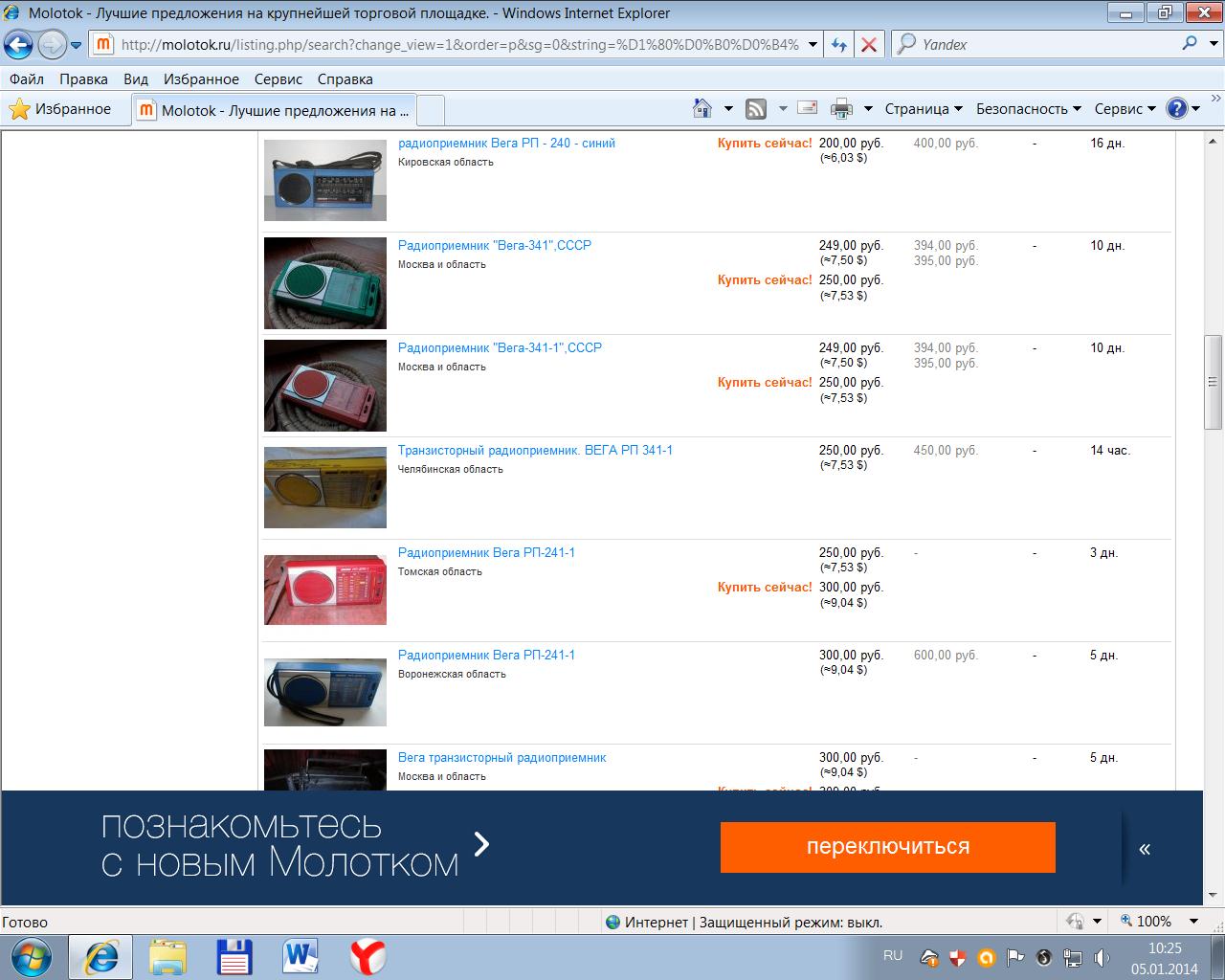Click the green Вега-341 radio thumbnail
The image size is (1225, 980).
(x=325, y=283)
